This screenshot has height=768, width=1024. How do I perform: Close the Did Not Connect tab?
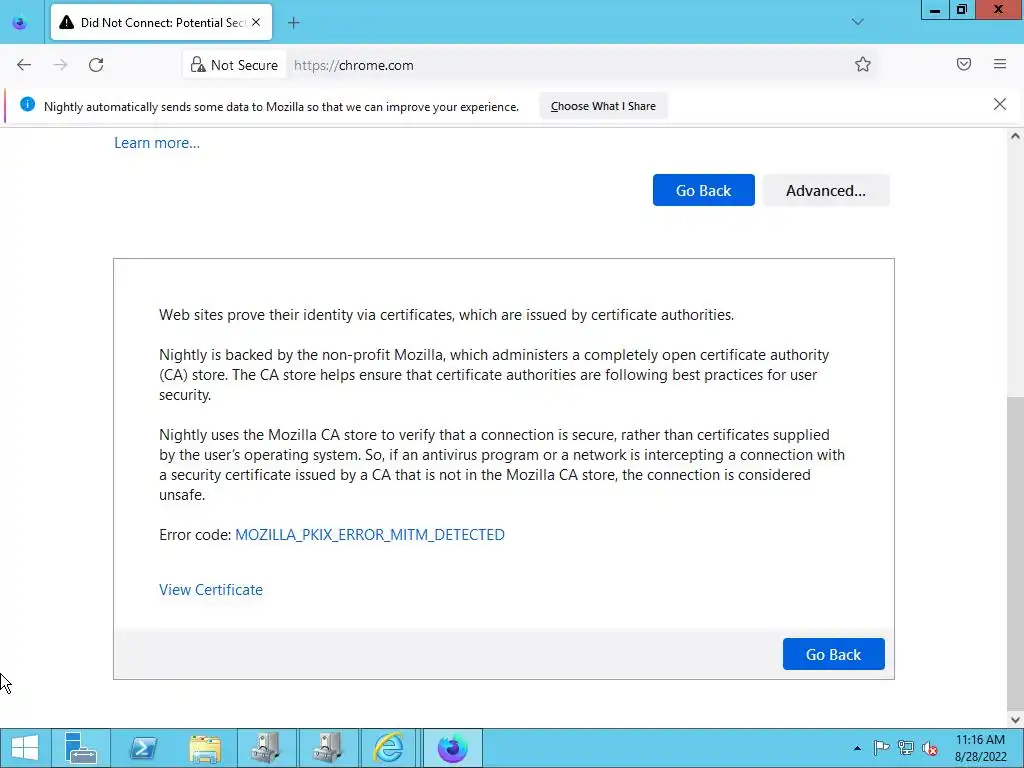256,22
